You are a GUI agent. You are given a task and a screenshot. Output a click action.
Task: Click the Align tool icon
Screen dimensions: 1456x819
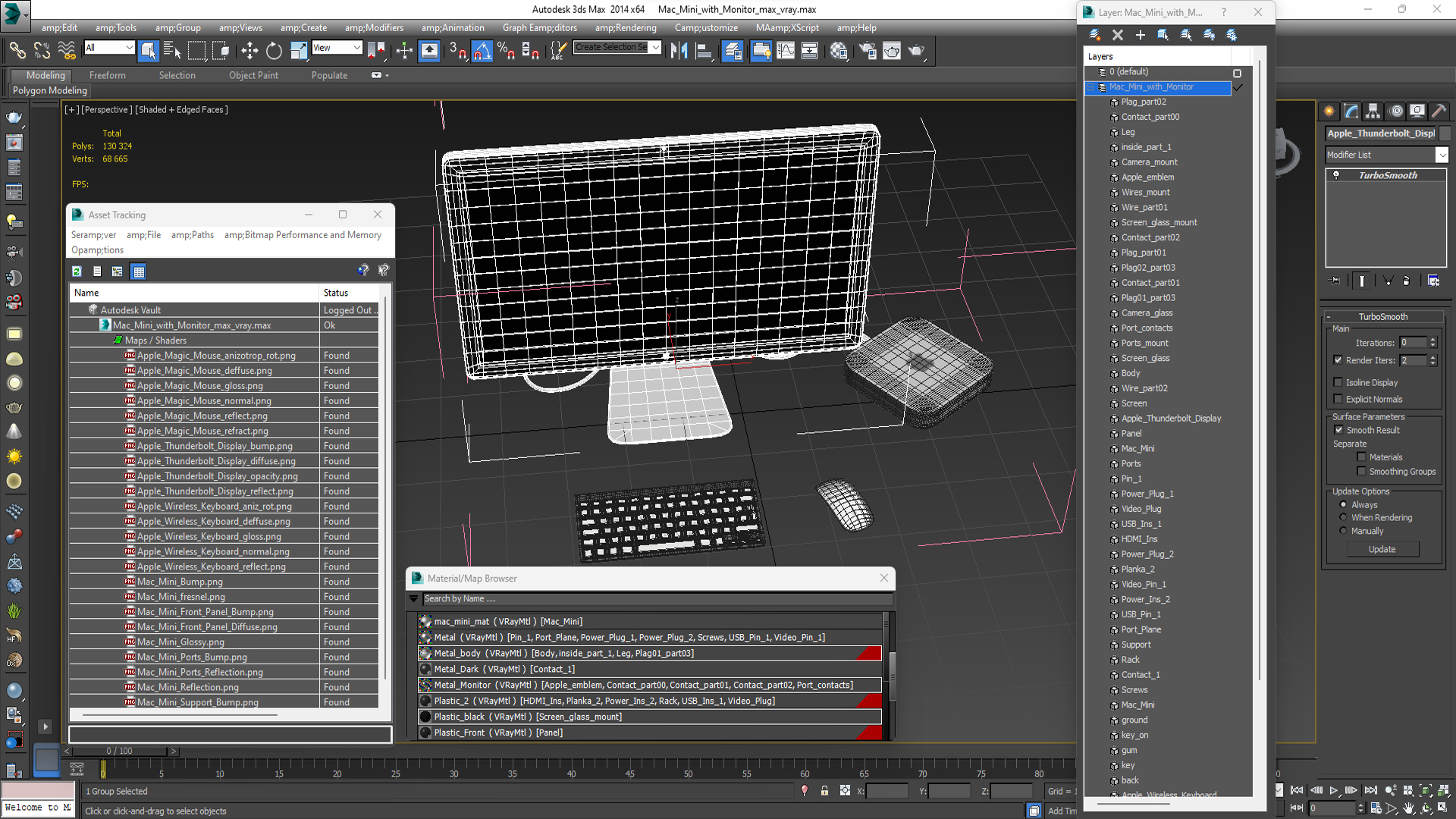[x=704, y=51]
